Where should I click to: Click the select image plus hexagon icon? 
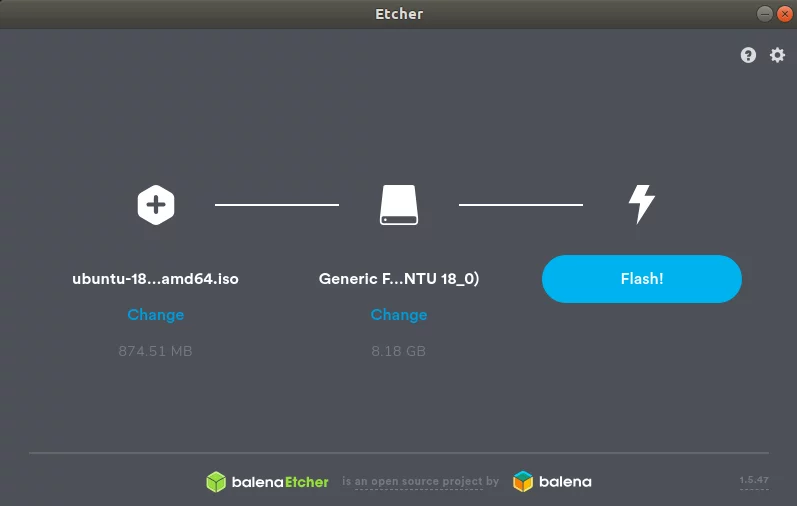(156, 205)
